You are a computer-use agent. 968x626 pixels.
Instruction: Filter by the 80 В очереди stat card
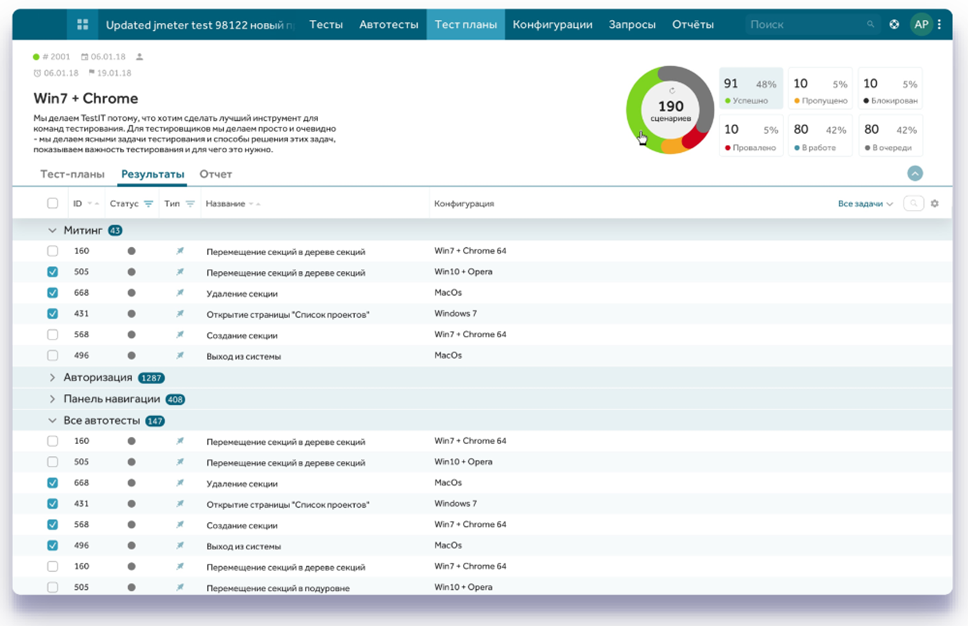point(890,135)
